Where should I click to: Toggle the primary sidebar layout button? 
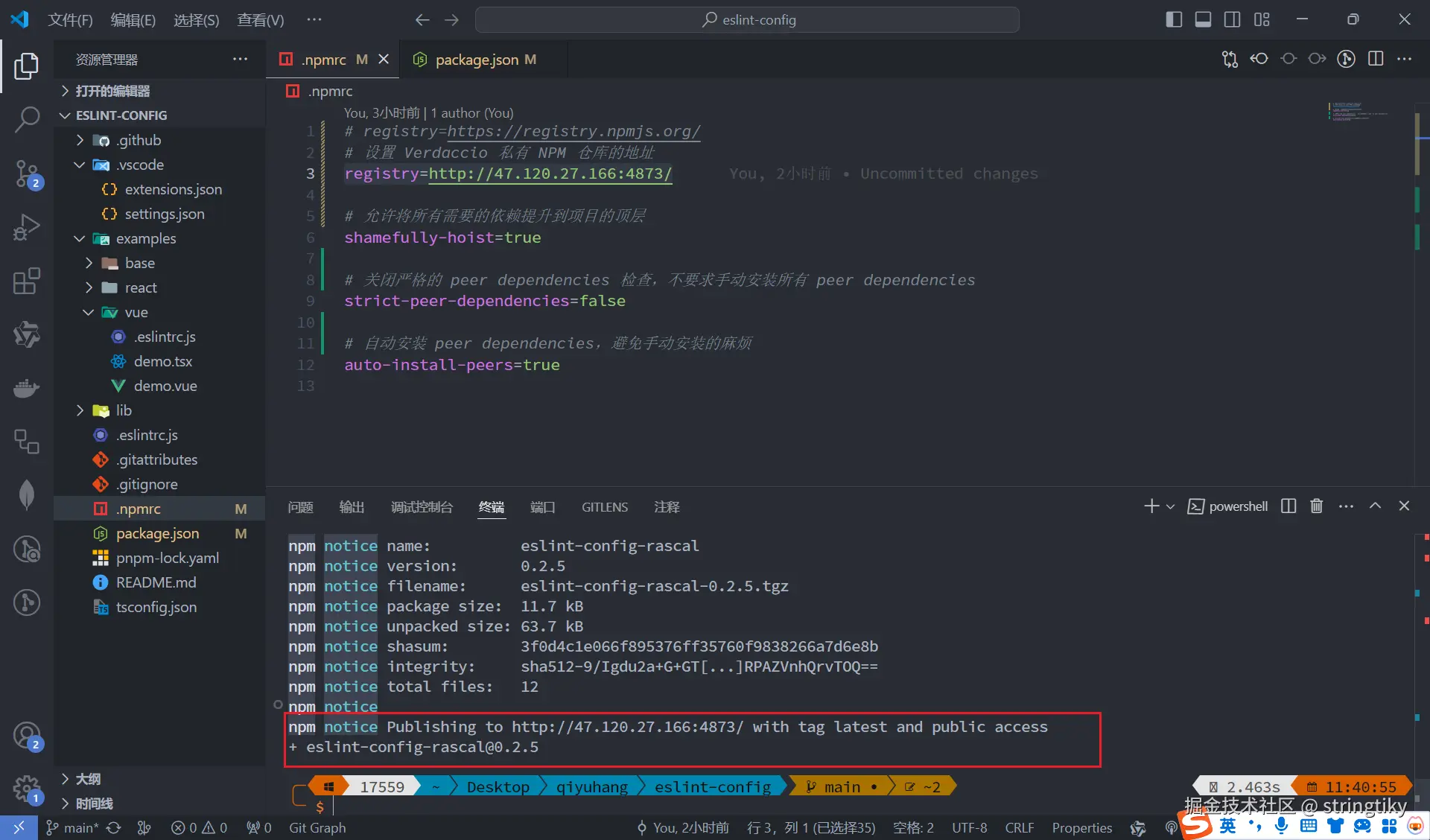coord(1174,20)
